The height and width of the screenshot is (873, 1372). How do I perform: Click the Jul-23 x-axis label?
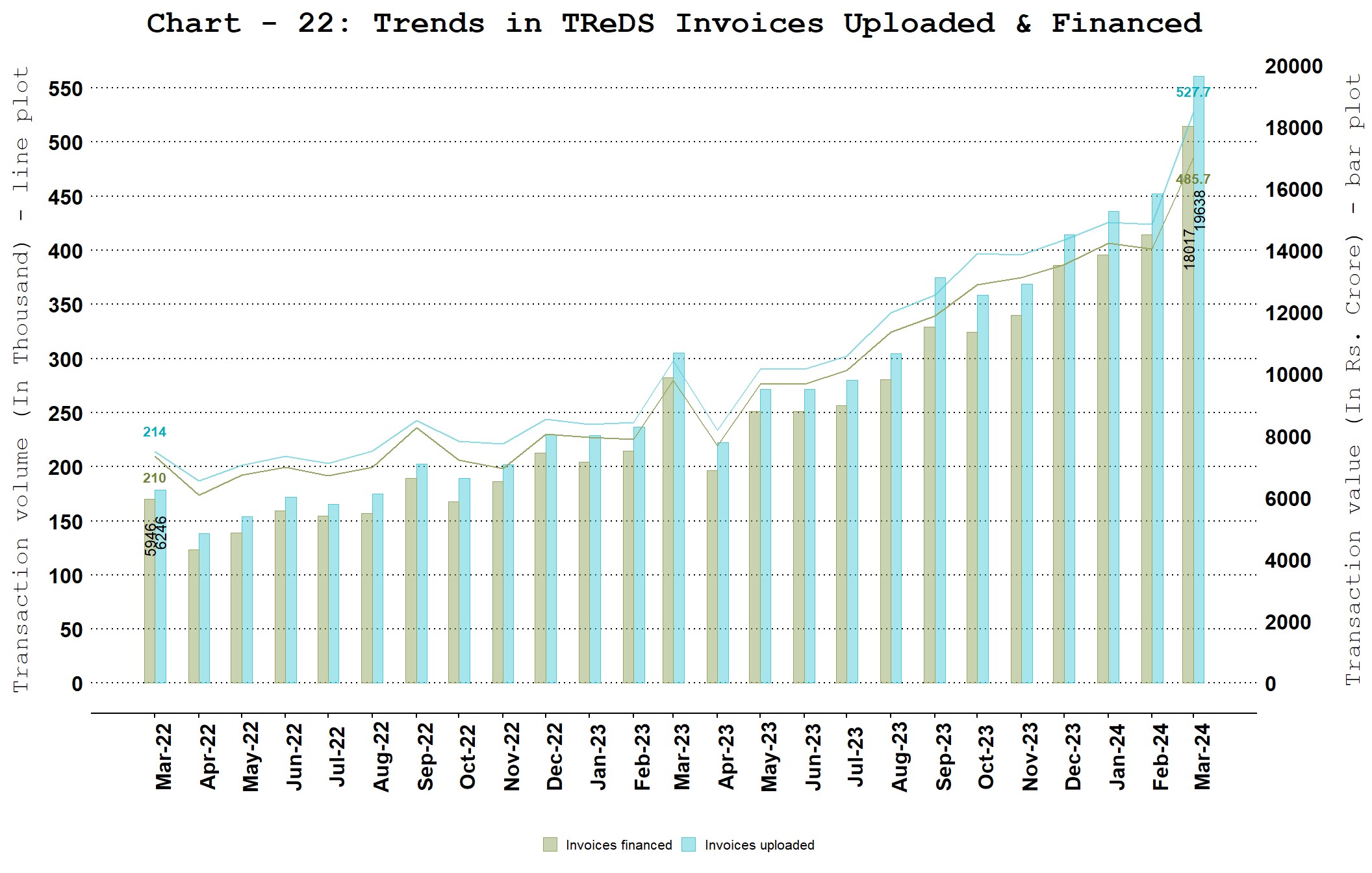tap(856, 757)
